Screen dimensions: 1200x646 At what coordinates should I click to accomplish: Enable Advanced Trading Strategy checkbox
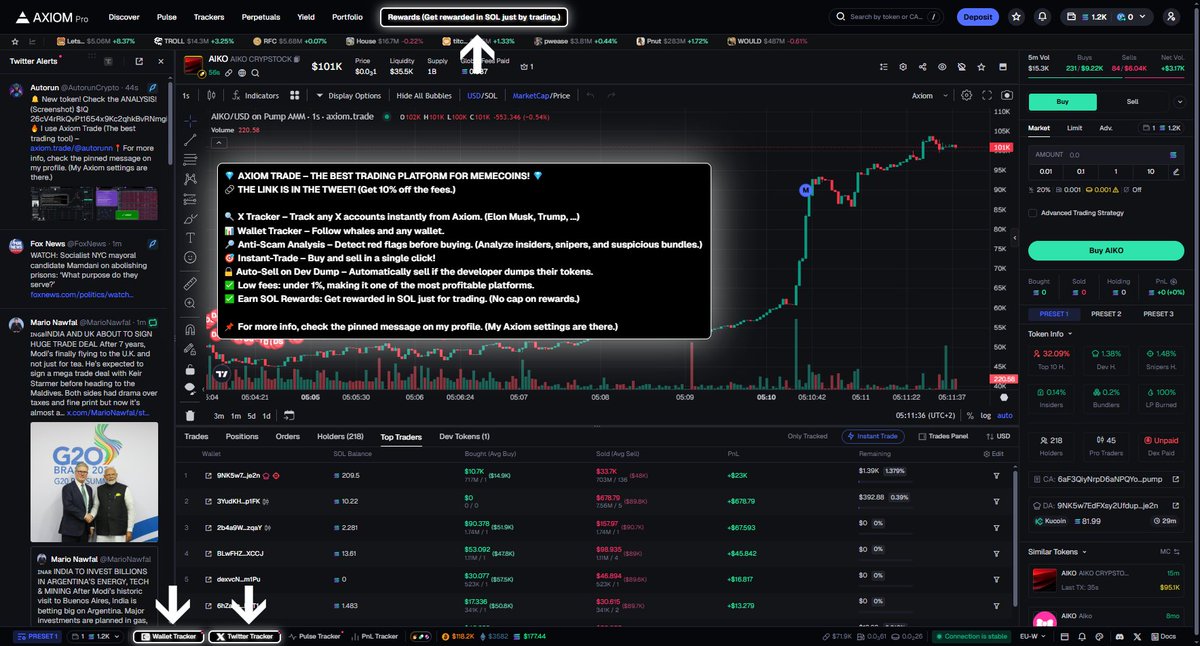pyautogui.click(x=1033, y=212)
